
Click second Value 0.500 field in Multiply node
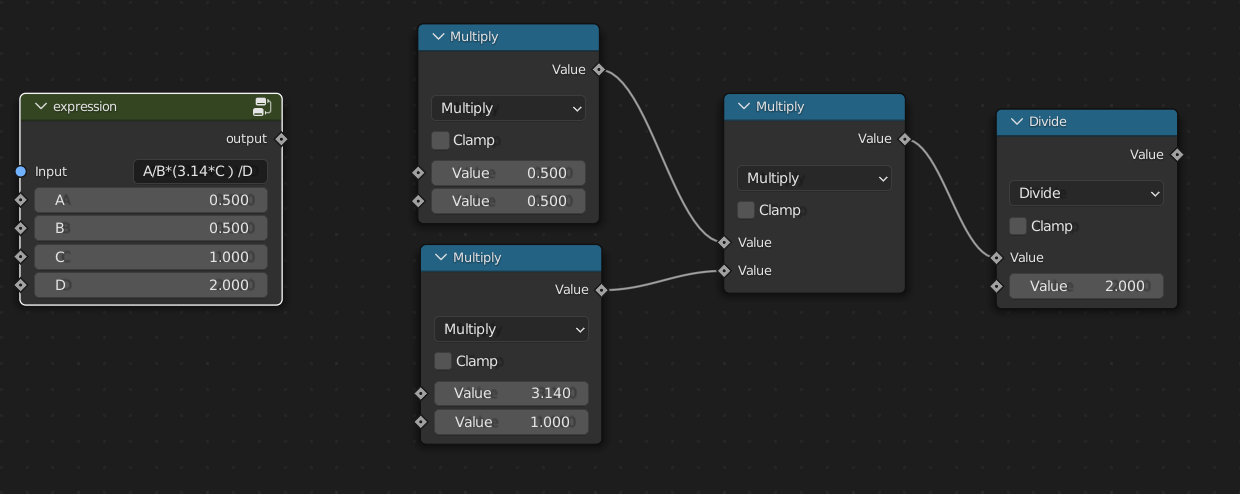pos(508,201)
